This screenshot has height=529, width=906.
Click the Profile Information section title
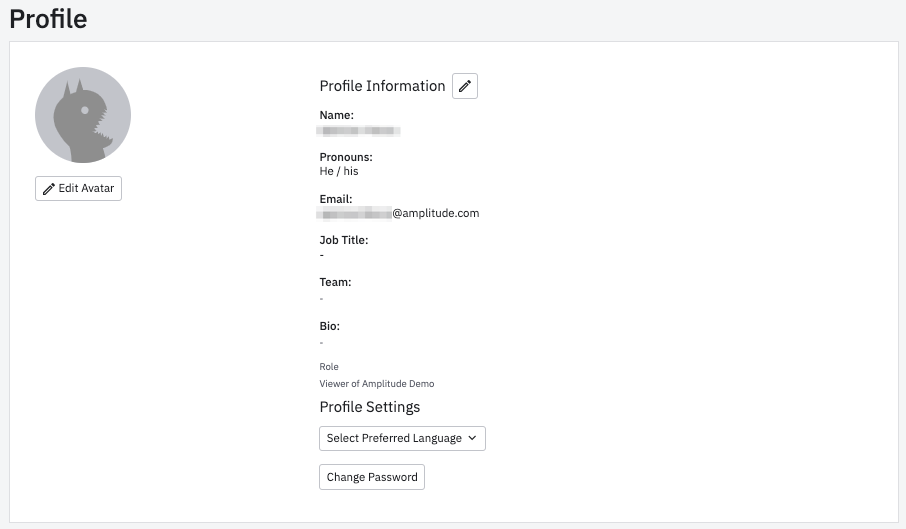[382, 86]
